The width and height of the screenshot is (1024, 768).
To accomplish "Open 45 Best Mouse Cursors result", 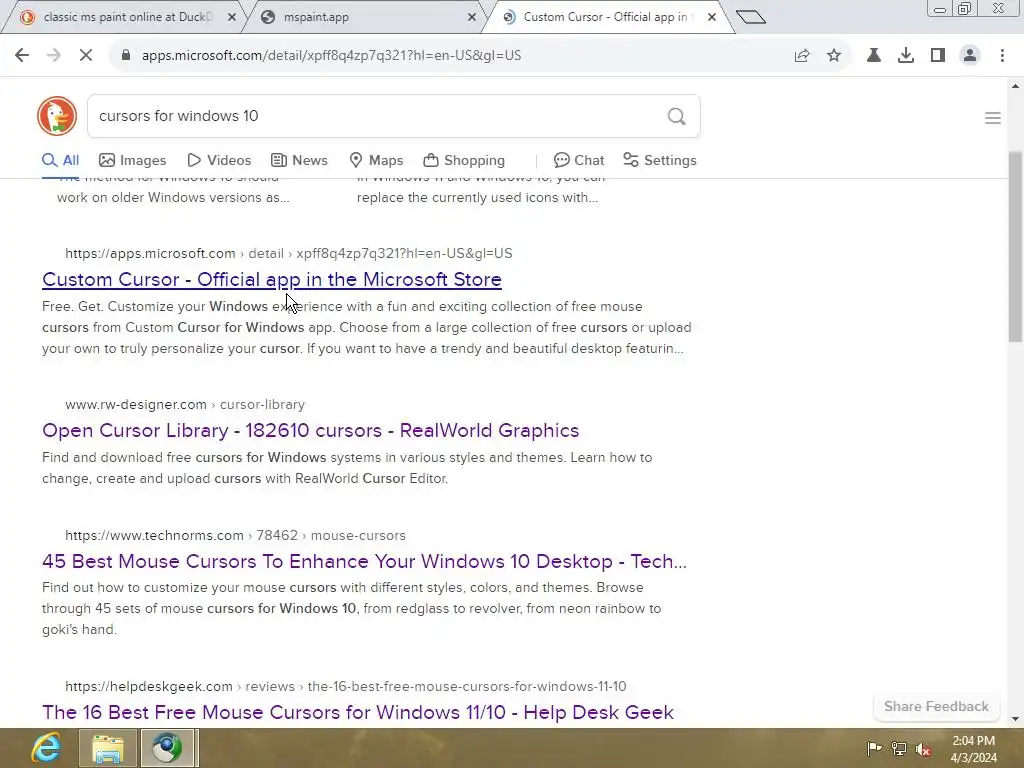I will coord(364,562).
